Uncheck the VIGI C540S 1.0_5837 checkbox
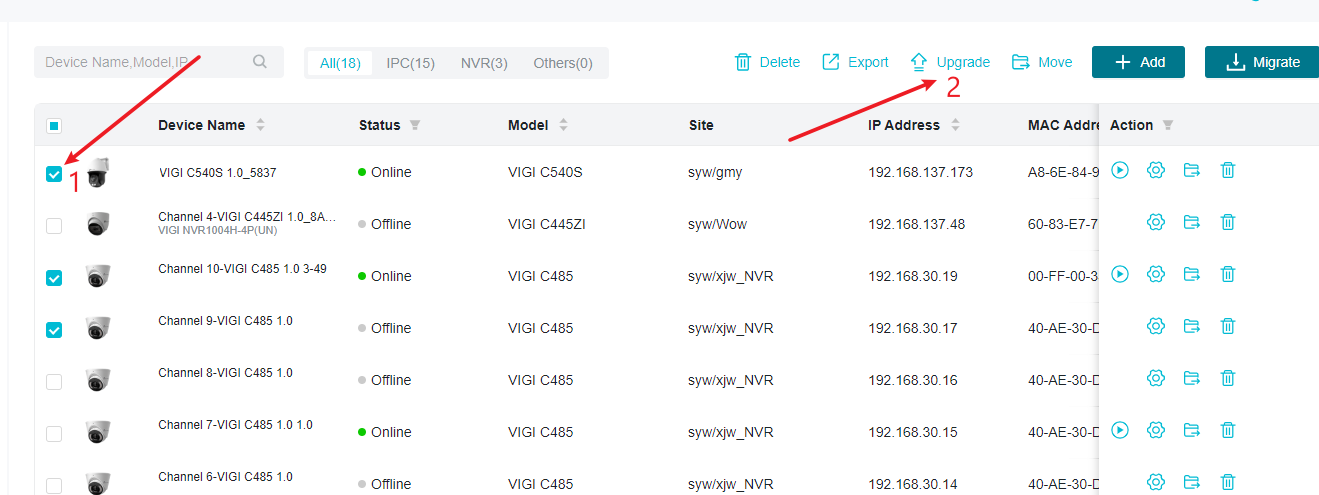 point(54,174)
